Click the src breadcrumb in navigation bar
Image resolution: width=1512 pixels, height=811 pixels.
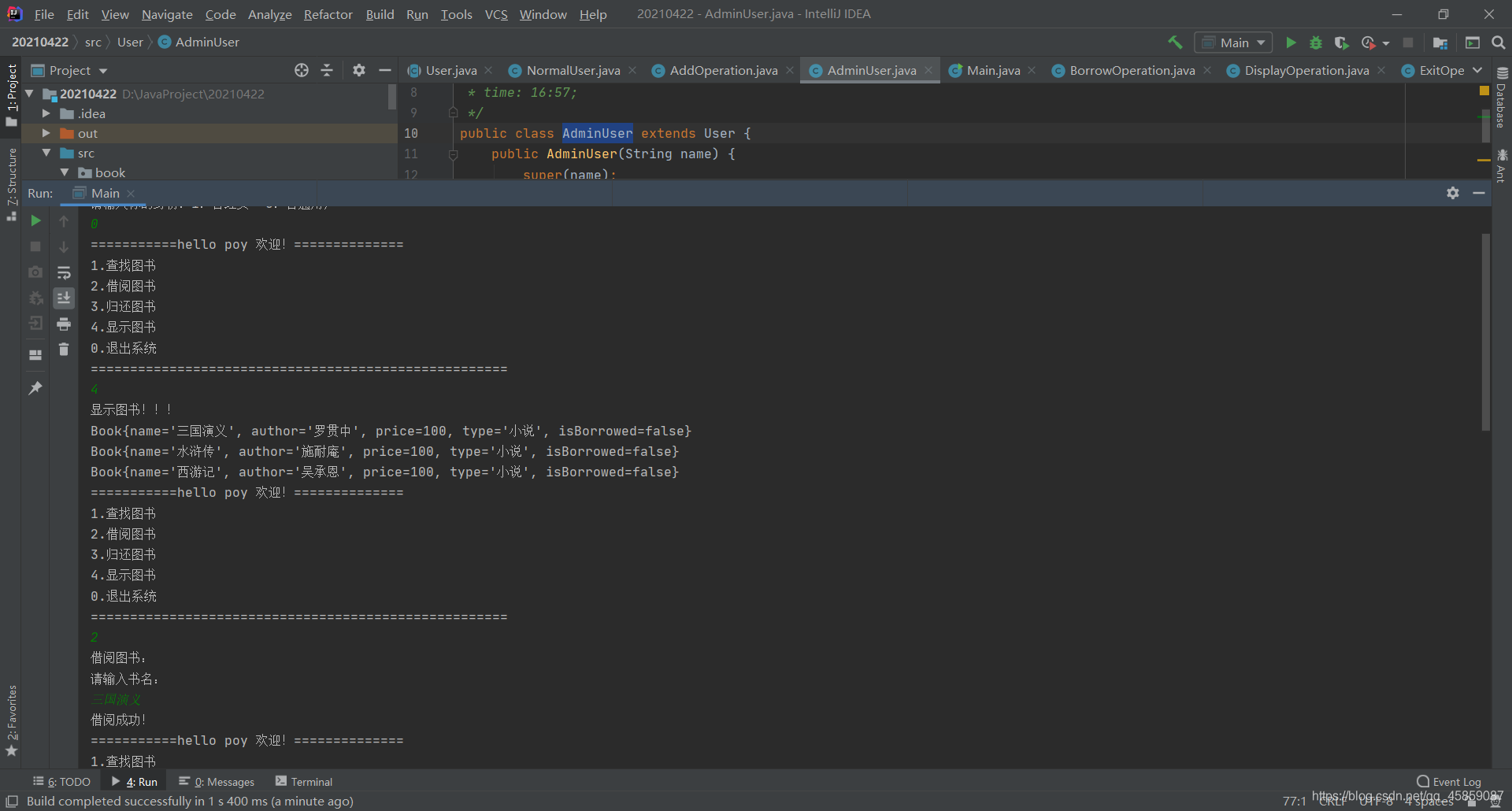coord(93,43)
